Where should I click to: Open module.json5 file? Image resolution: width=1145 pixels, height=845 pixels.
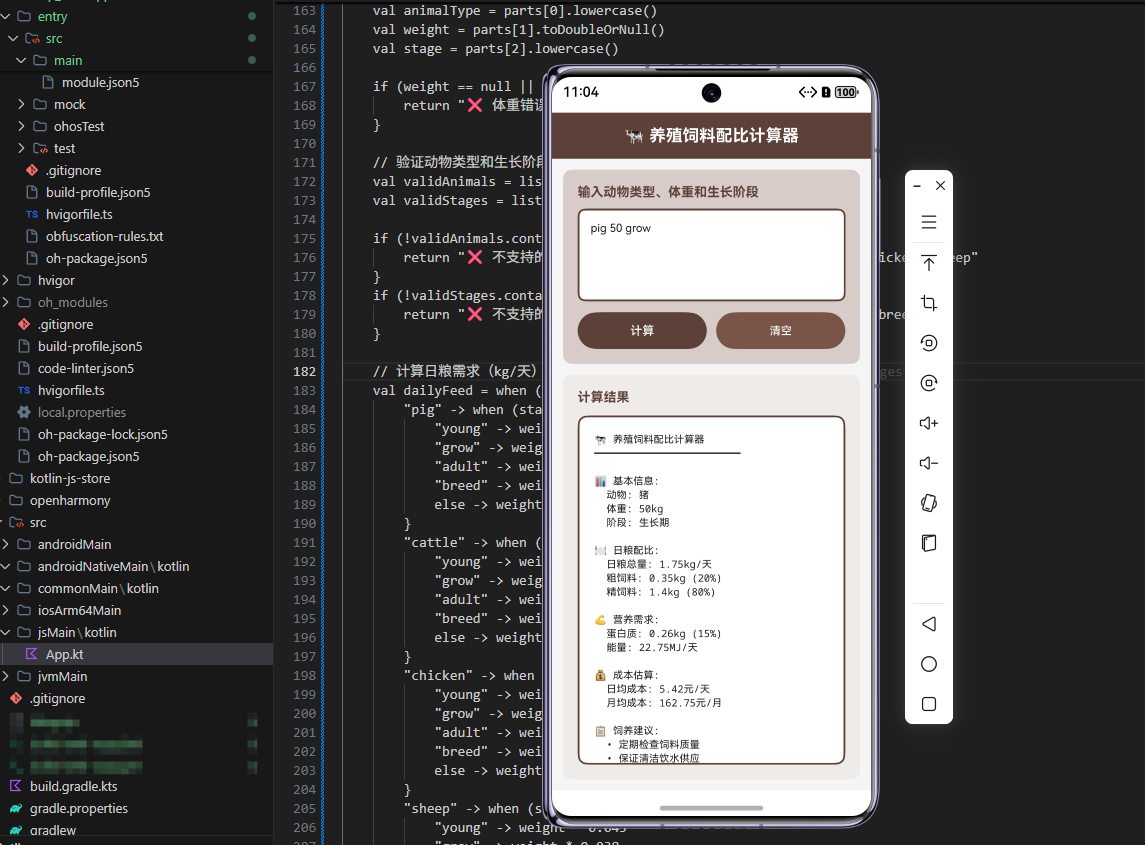click(100, 83)
